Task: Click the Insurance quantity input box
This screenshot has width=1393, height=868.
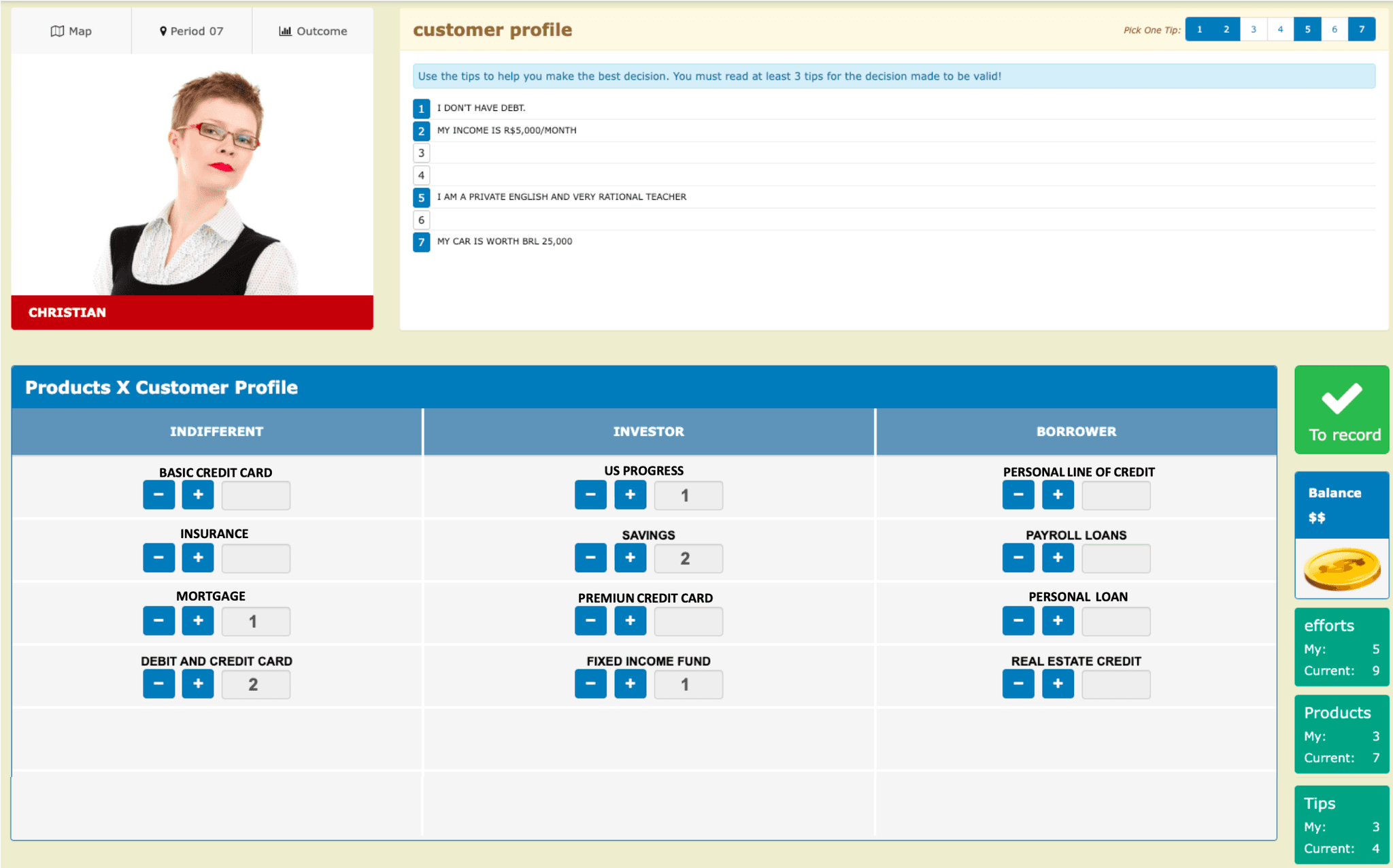Action: point(256,557)
